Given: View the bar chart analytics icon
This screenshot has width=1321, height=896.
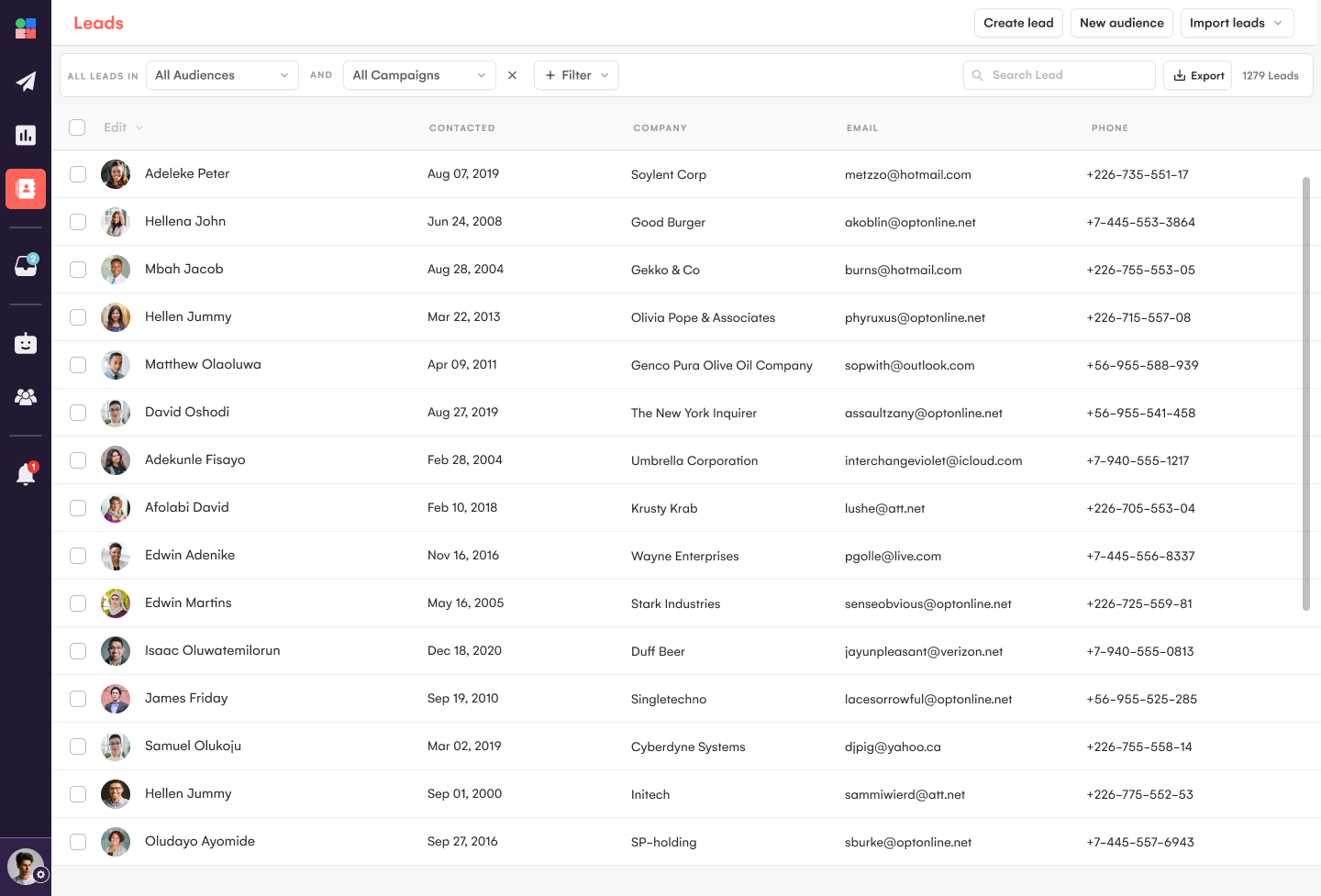Looking at the screenshot, I should pyautogui.click(x=26, y=135).
